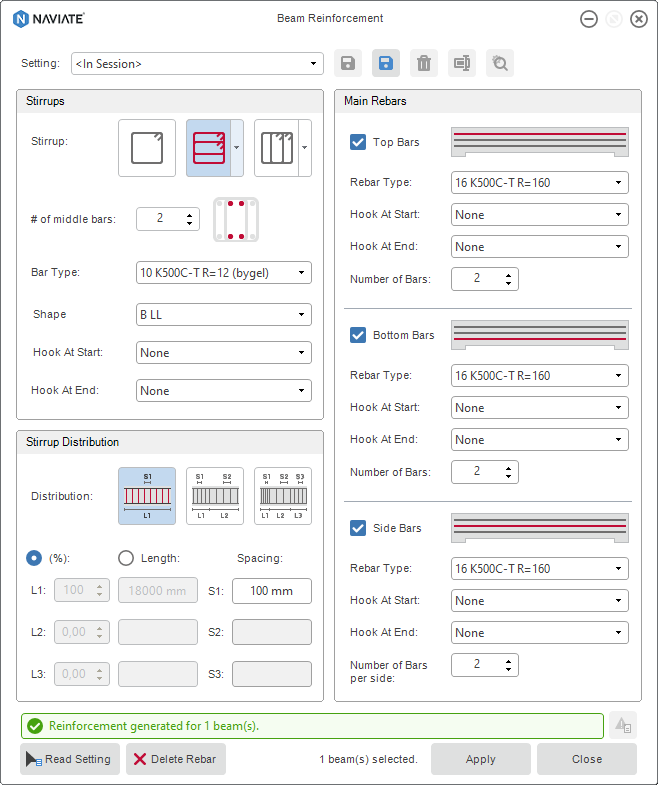The width and height of the screenshot is (658, 785).
Task: Choose the two-zone S1 S2 distribution
Action: [x=214, y=495]
